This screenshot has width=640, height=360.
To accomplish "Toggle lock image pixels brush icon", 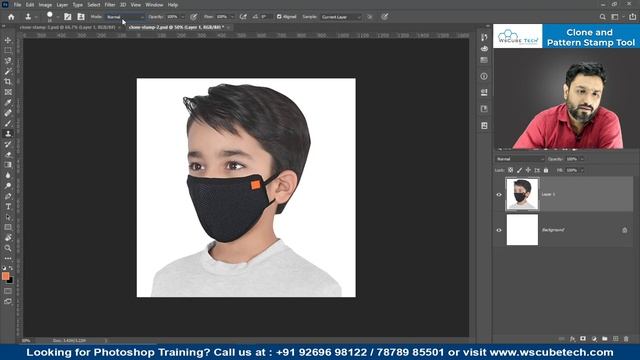I will click(519, 170).
